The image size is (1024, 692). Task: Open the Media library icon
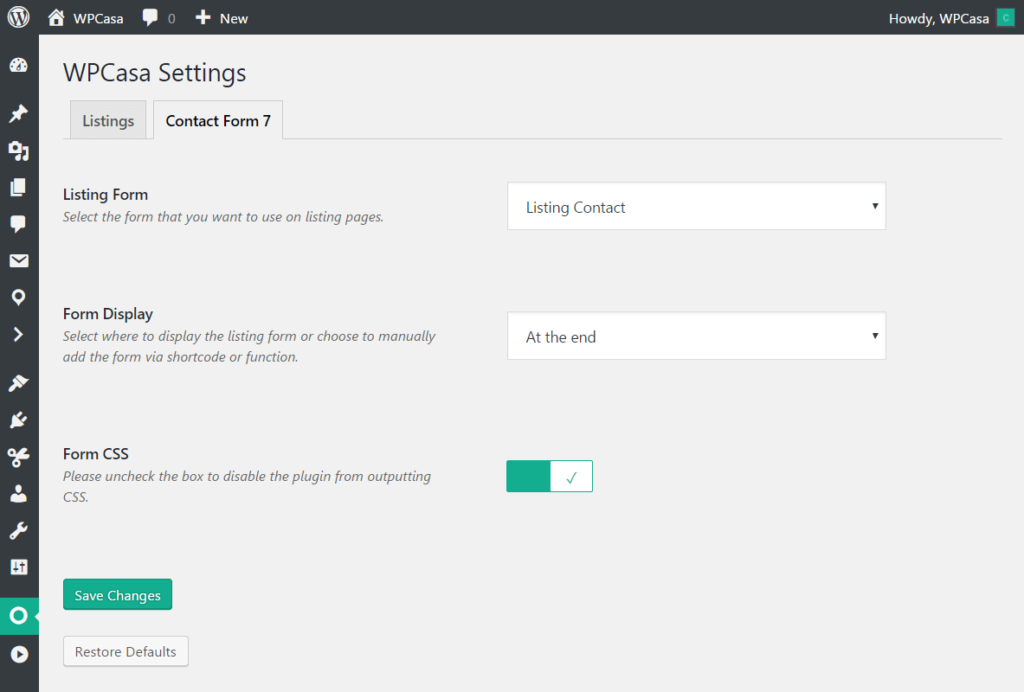(19, 150)
